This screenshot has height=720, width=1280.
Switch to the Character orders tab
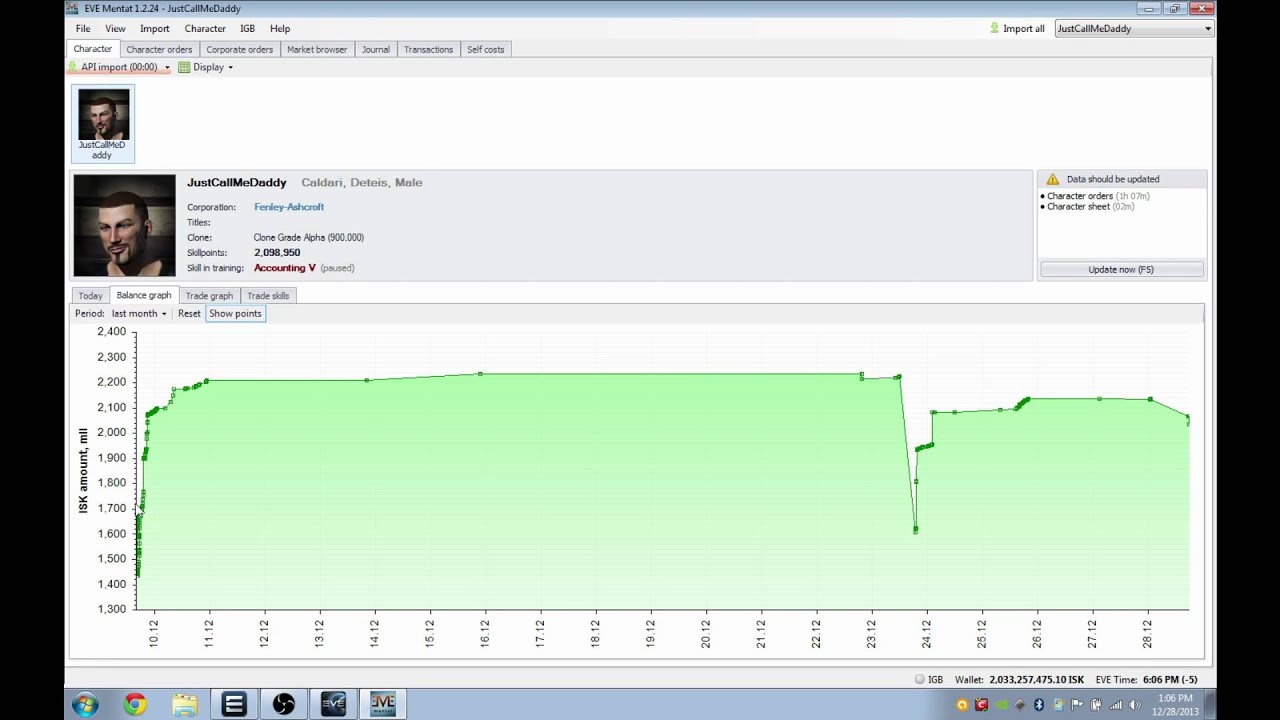pyautogui.click(x=159, y=49)
